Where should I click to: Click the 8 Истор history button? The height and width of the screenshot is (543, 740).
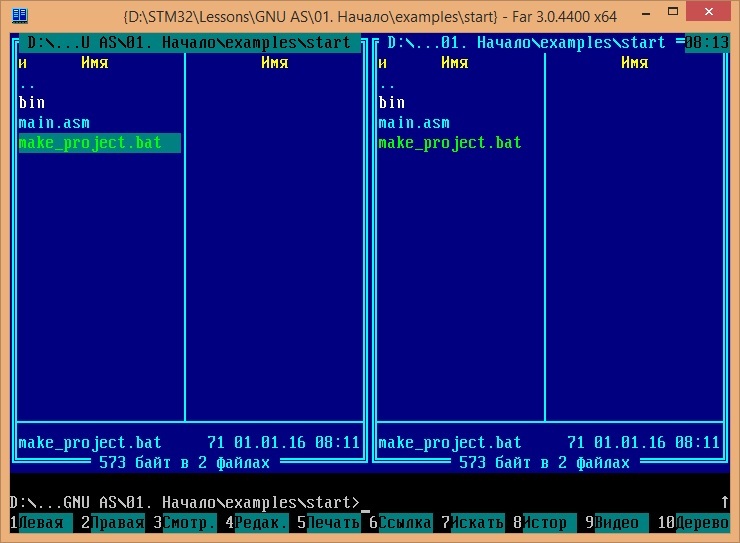click(545, 523)
